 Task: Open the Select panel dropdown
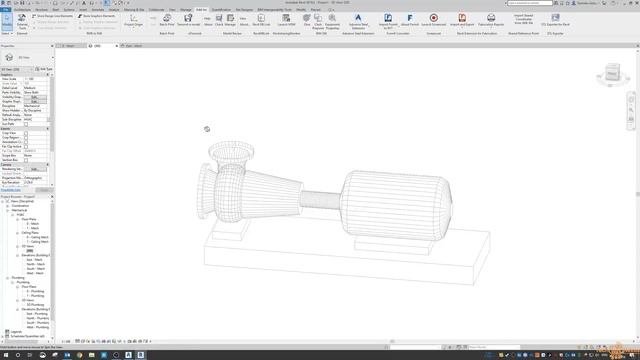point(7,33)
